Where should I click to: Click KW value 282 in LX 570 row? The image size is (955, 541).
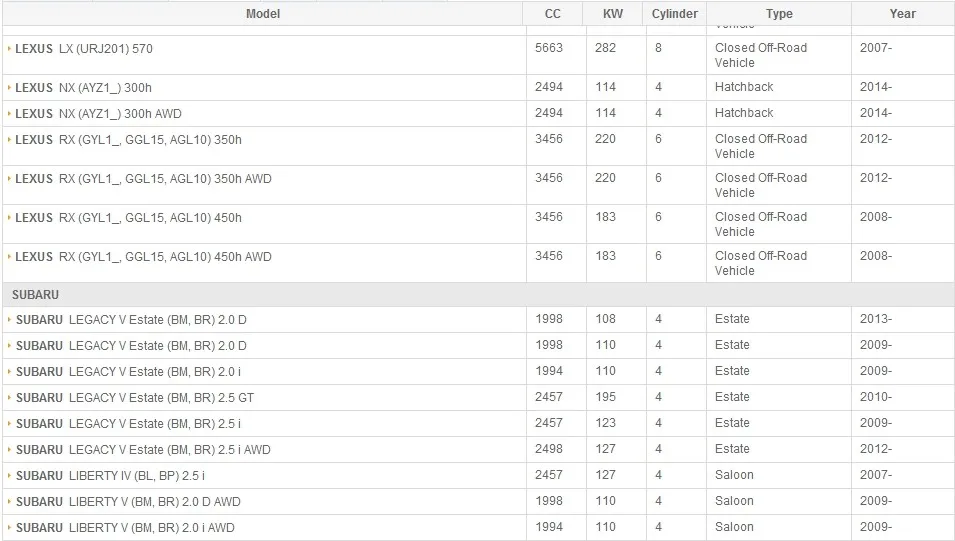(605, 48)
